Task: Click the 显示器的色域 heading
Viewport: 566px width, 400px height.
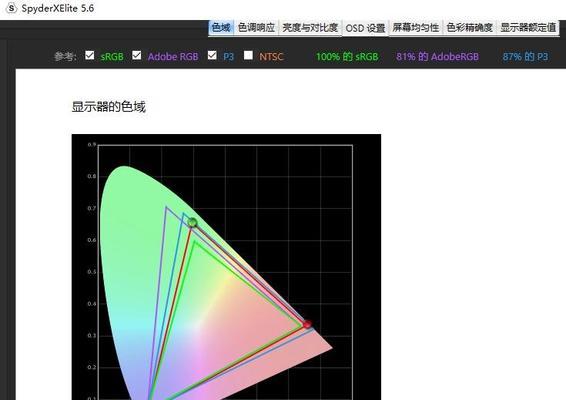Action: pos(109,107)
